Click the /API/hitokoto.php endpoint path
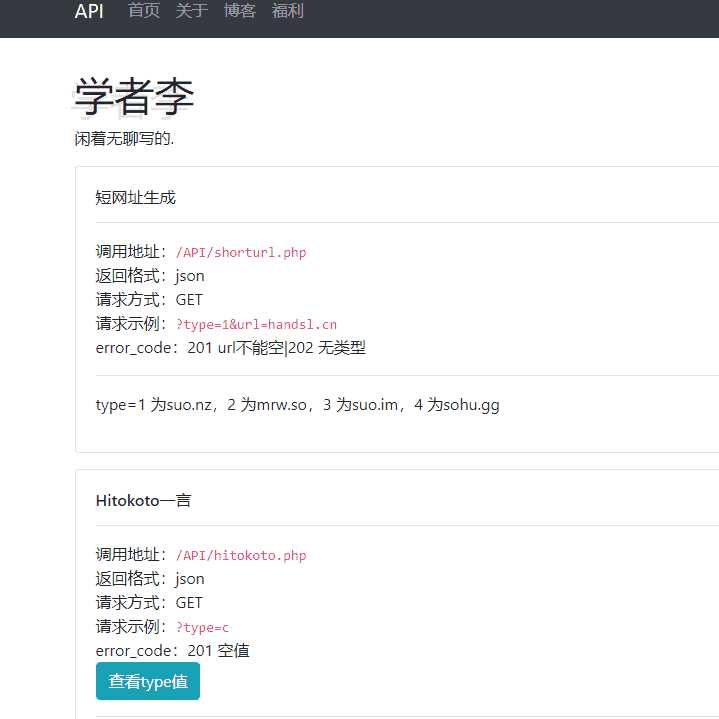The image size is (719, 719). 241,556
